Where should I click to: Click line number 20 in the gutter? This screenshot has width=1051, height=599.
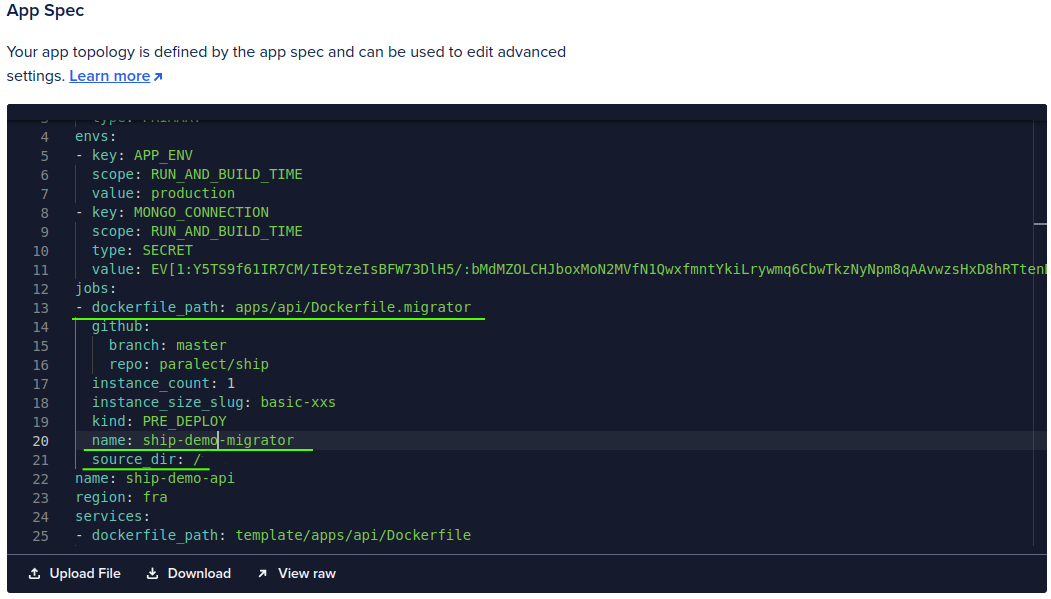tap(40, 440)
